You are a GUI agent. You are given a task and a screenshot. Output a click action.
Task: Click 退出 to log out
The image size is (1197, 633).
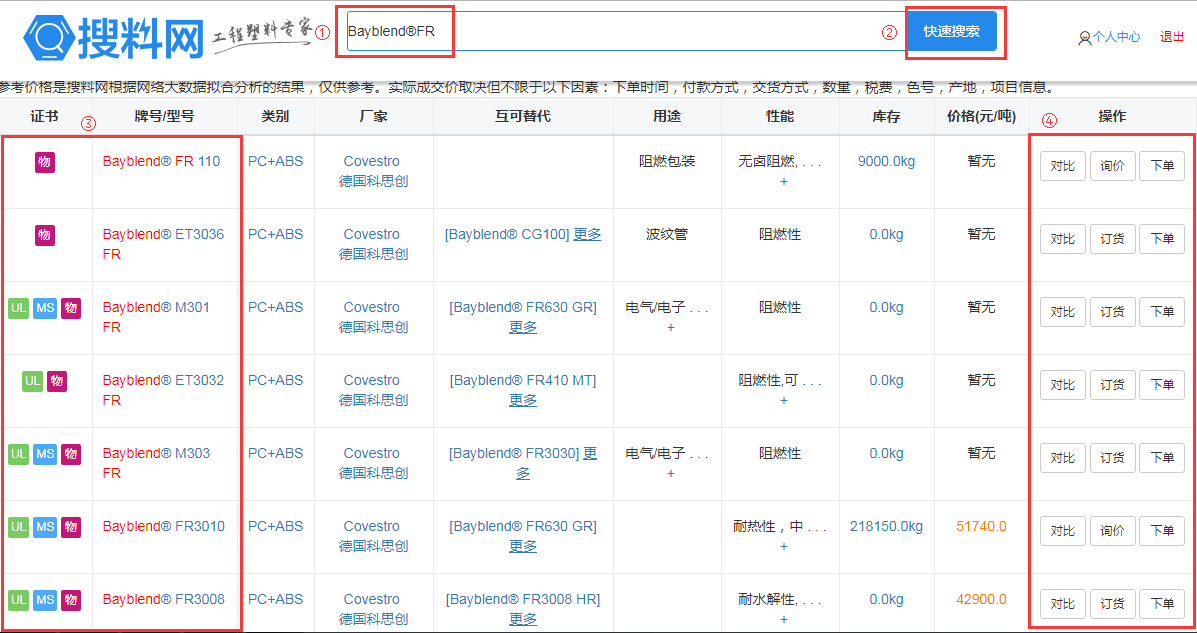(1172, 37)
